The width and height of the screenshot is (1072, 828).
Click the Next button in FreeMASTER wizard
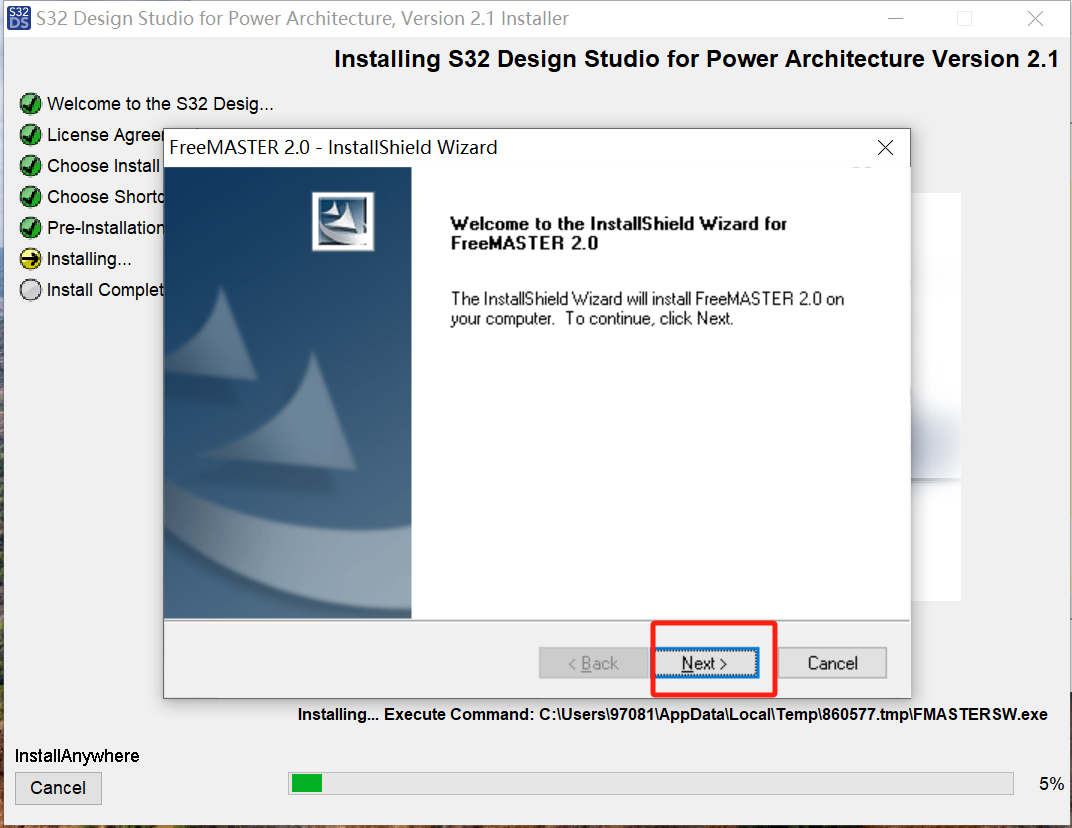pyautogui.click(x=707, y=663)
